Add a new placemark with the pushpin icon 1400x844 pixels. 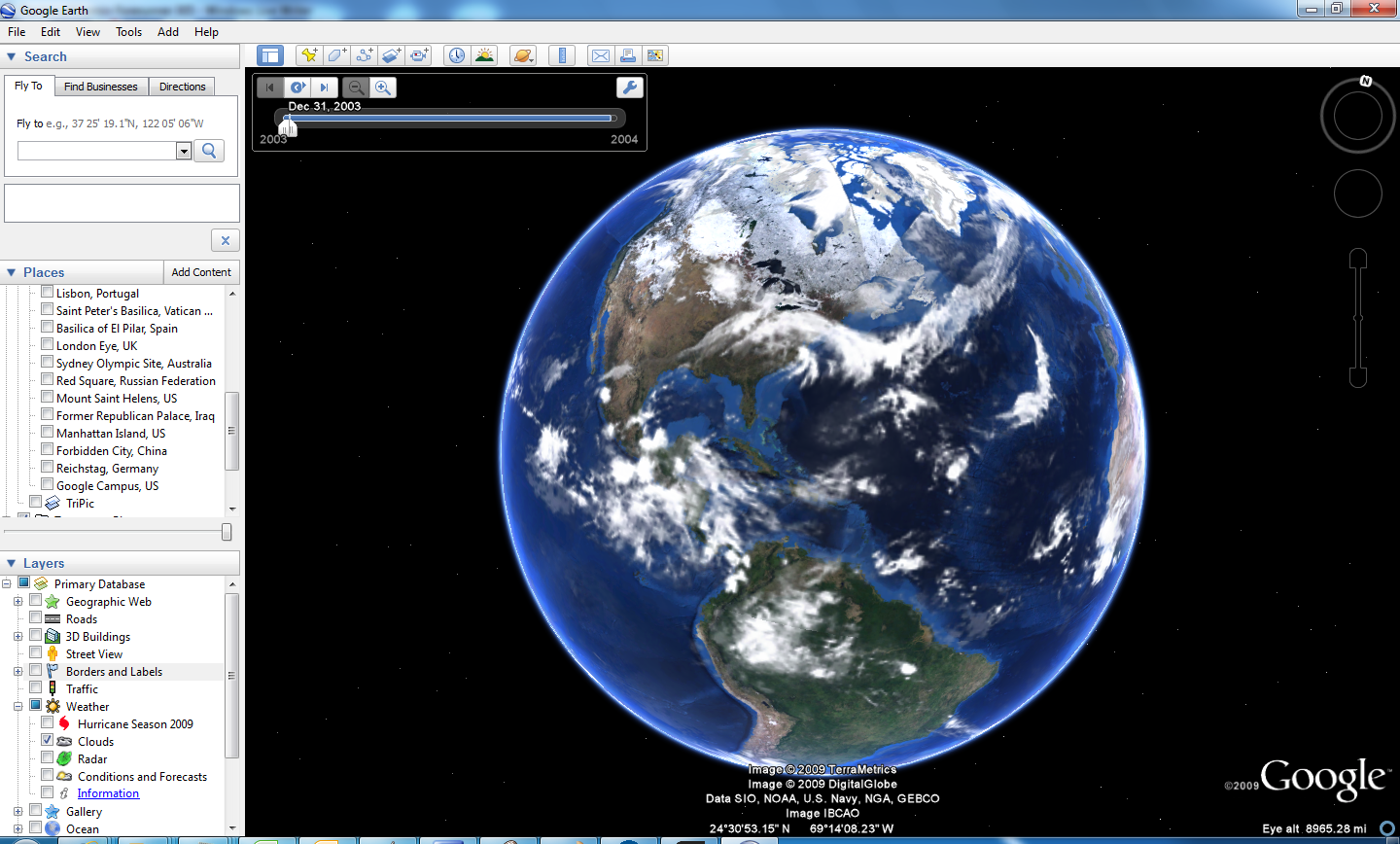point(309,55)
